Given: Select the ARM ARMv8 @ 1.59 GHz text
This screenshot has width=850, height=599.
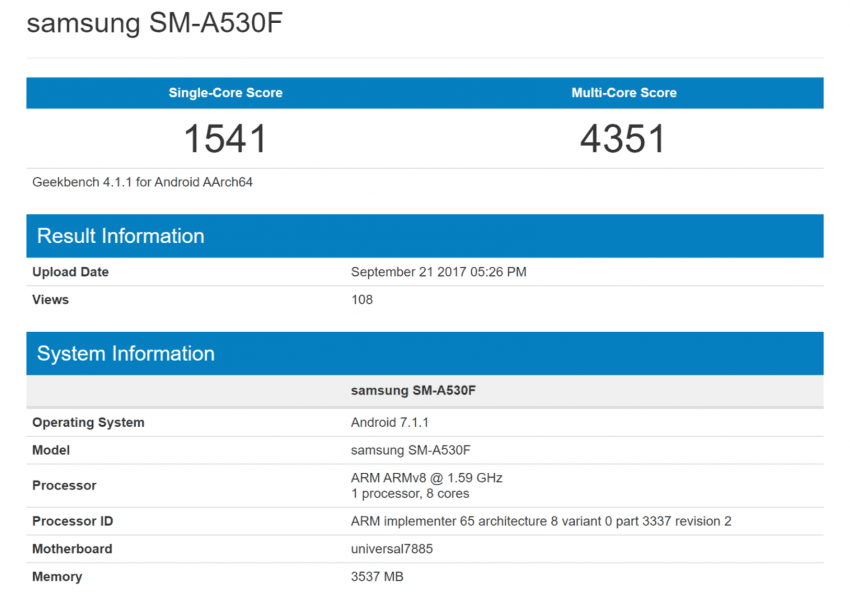Looking at the screenshot, I should coord(427,478).
